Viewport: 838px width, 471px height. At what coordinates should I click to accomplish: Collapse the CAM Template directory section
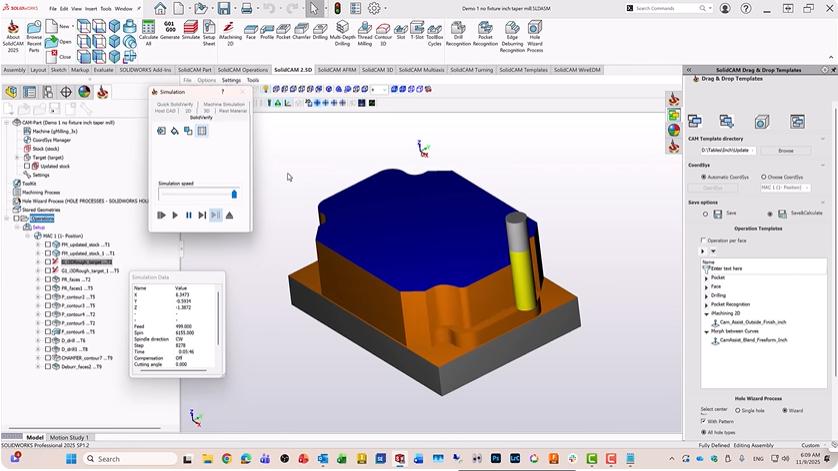823,139
